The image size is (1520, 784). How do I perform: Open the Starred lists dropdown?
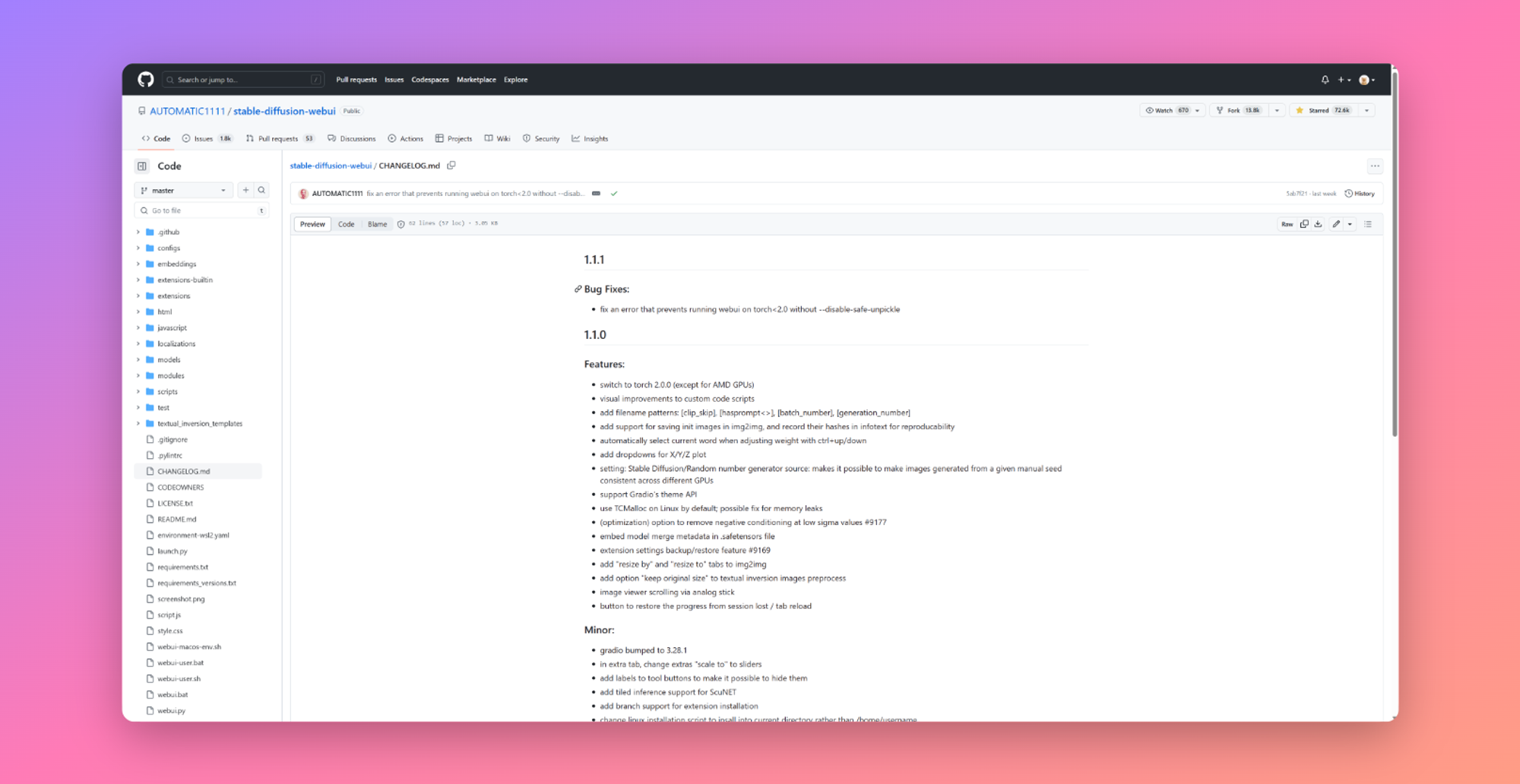coord(1366,111)
